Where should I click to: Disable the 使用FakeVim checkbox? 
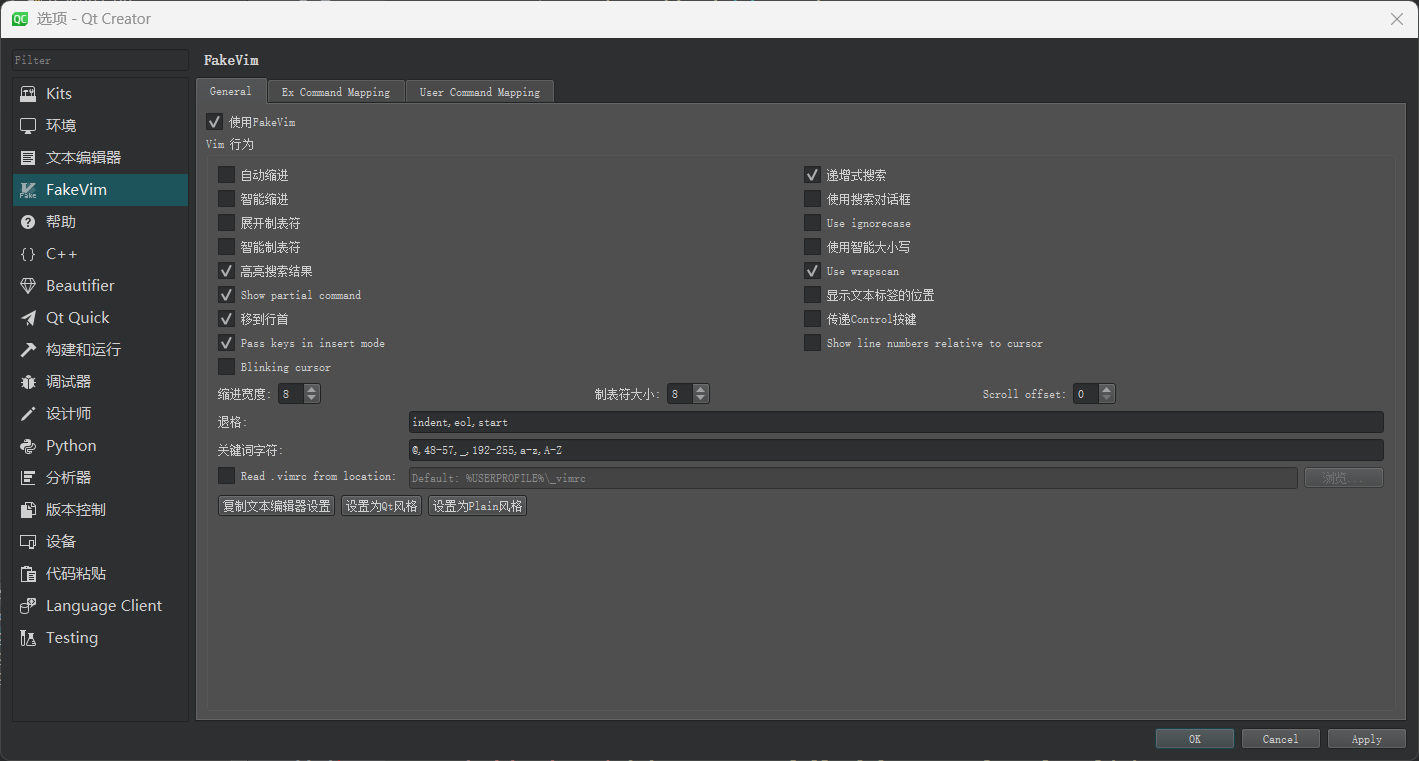[x=214, y=122]
